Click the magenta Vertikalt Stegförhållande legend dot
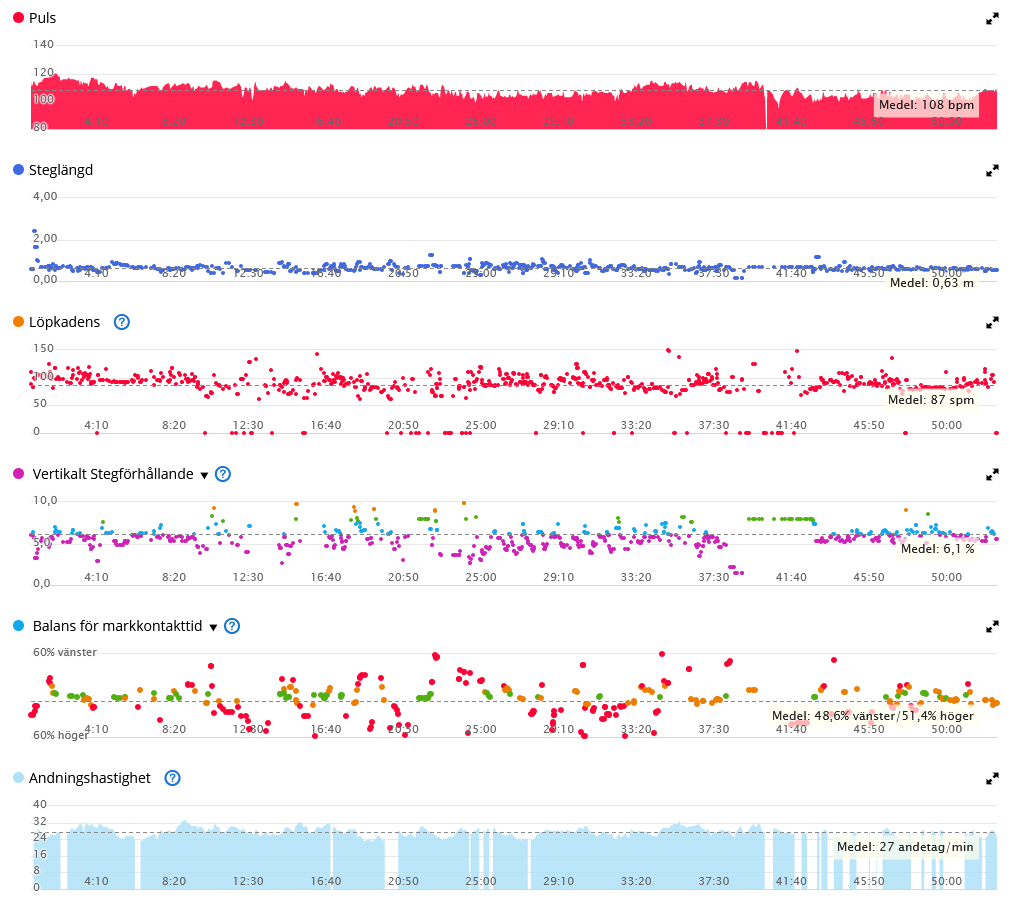 [x=18, y=474]
